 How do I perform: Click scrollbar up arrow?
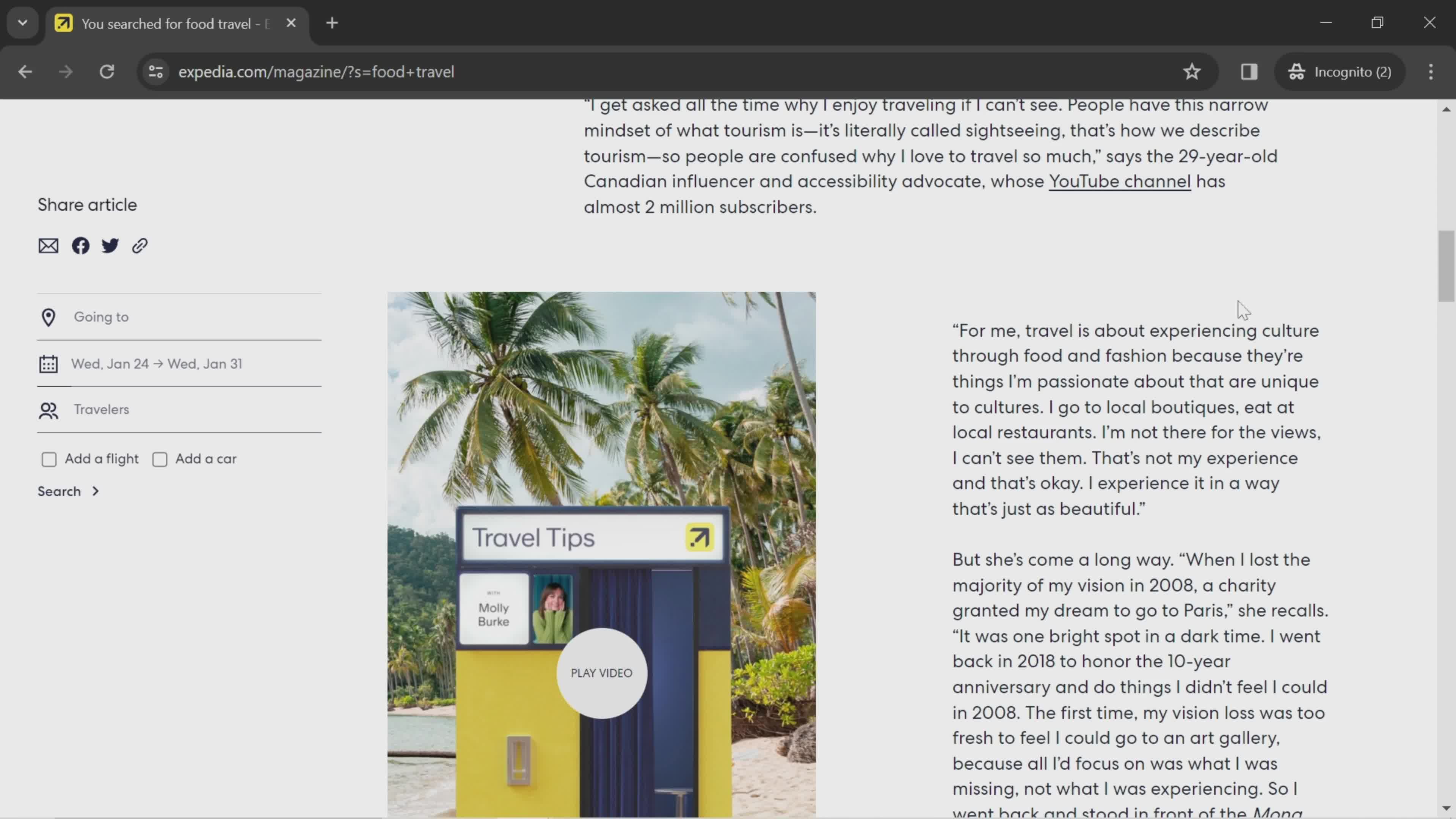pyautogui.click(x=1447, y=109)
